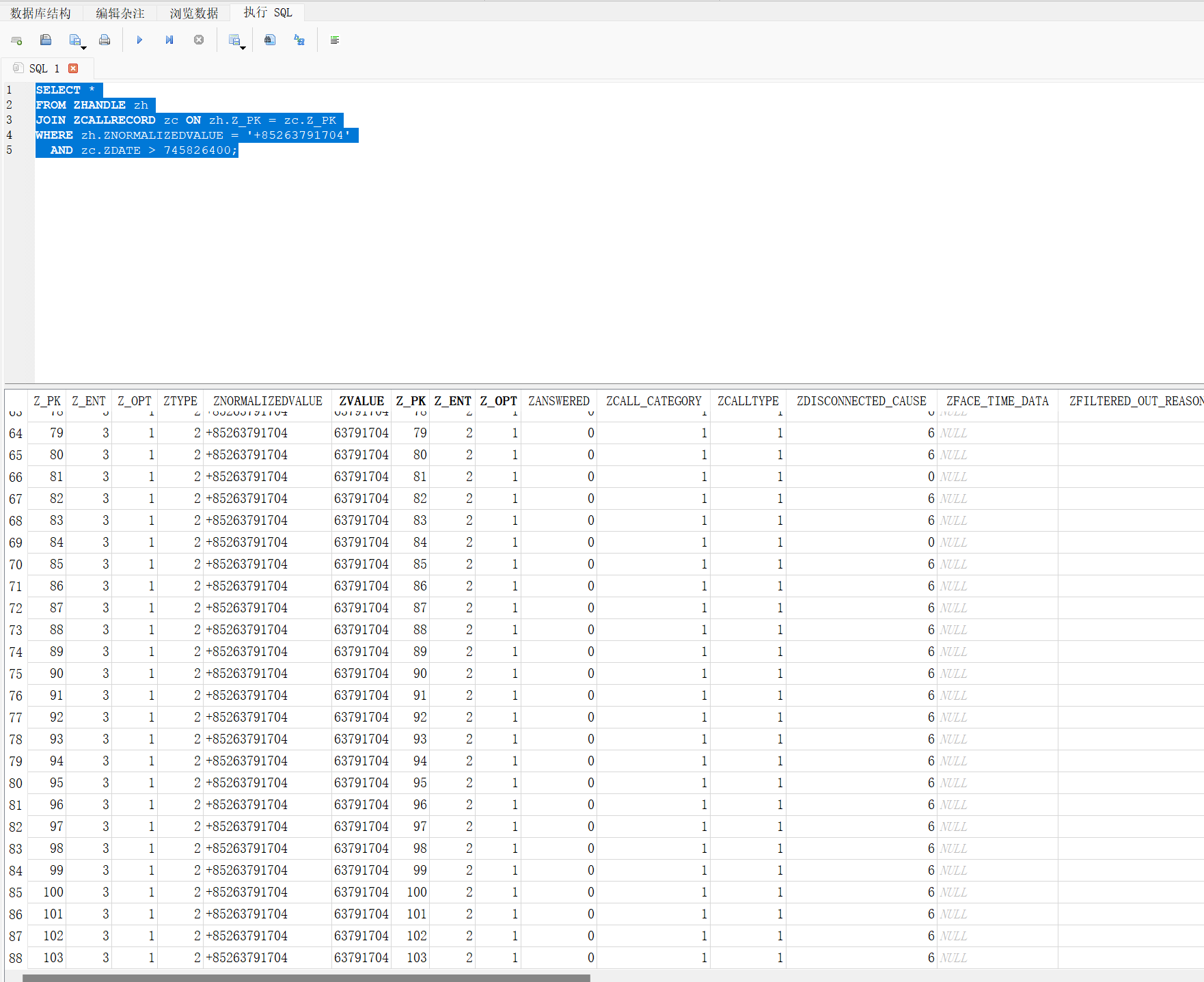The width and height of the screenshot is (1204, 982).
Task: Select result row header 64
Action: 16,433
